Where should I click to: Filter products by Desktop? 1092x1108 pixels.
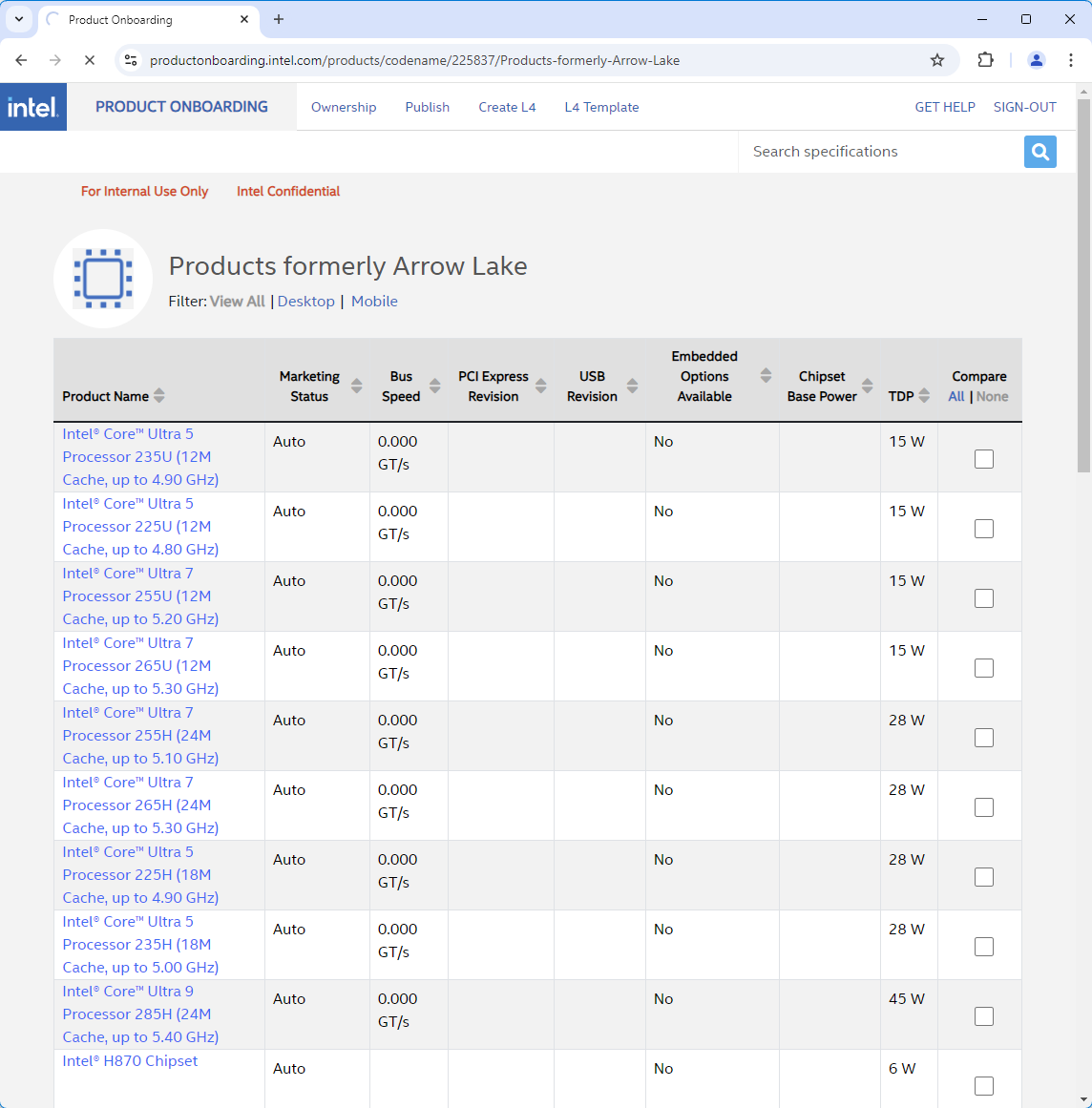[x=306, y=301]
